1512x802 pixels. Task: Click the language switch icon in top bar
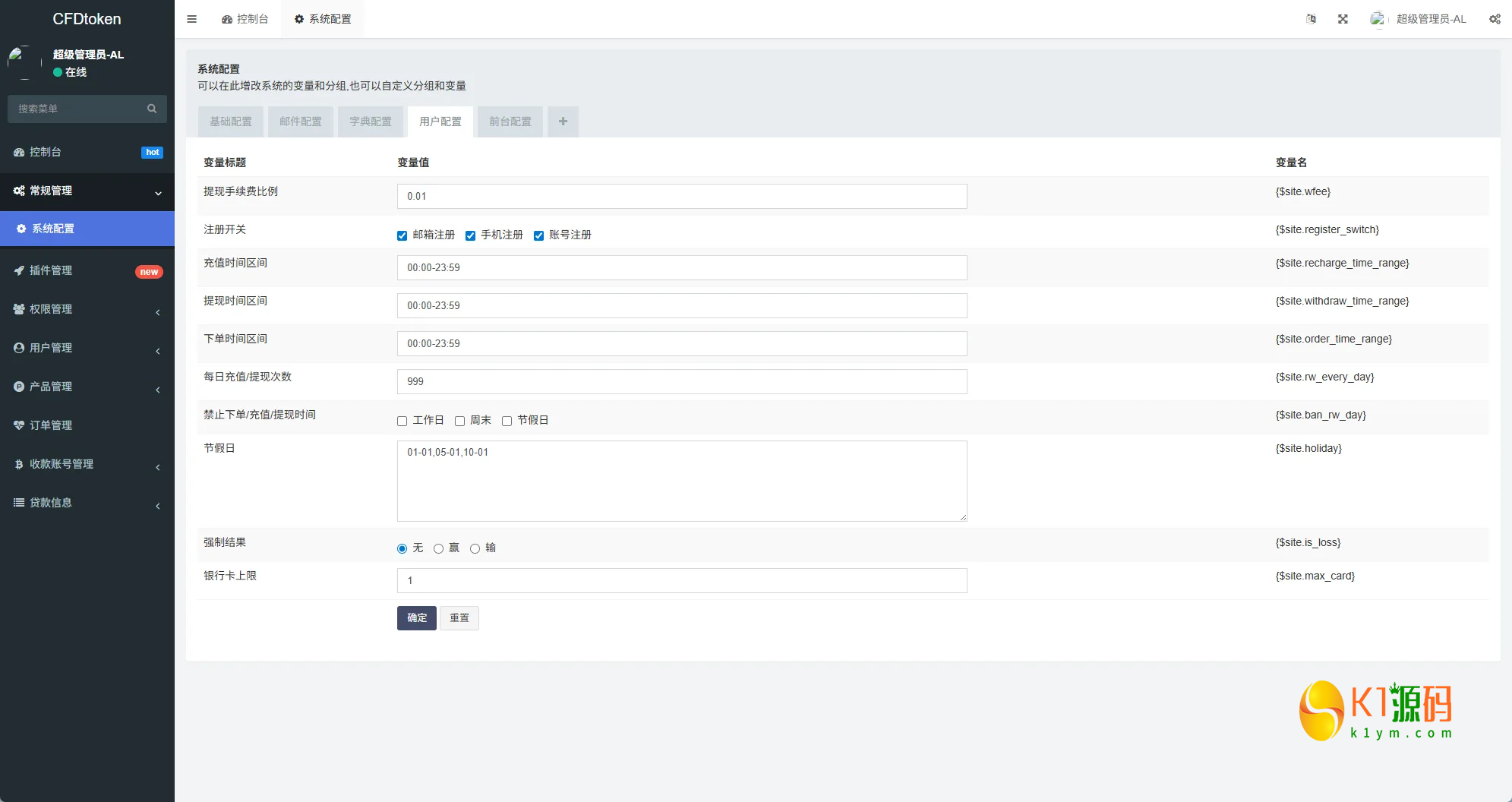1311,19
